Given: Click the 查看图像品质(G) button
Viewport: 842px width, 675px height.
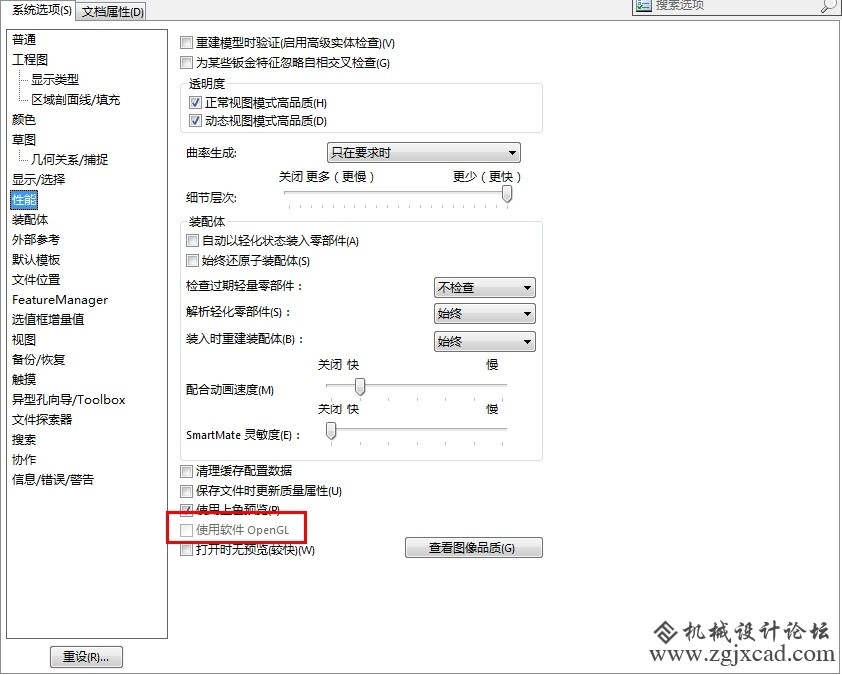Looking at the screenshot, I should pos(474,548).
